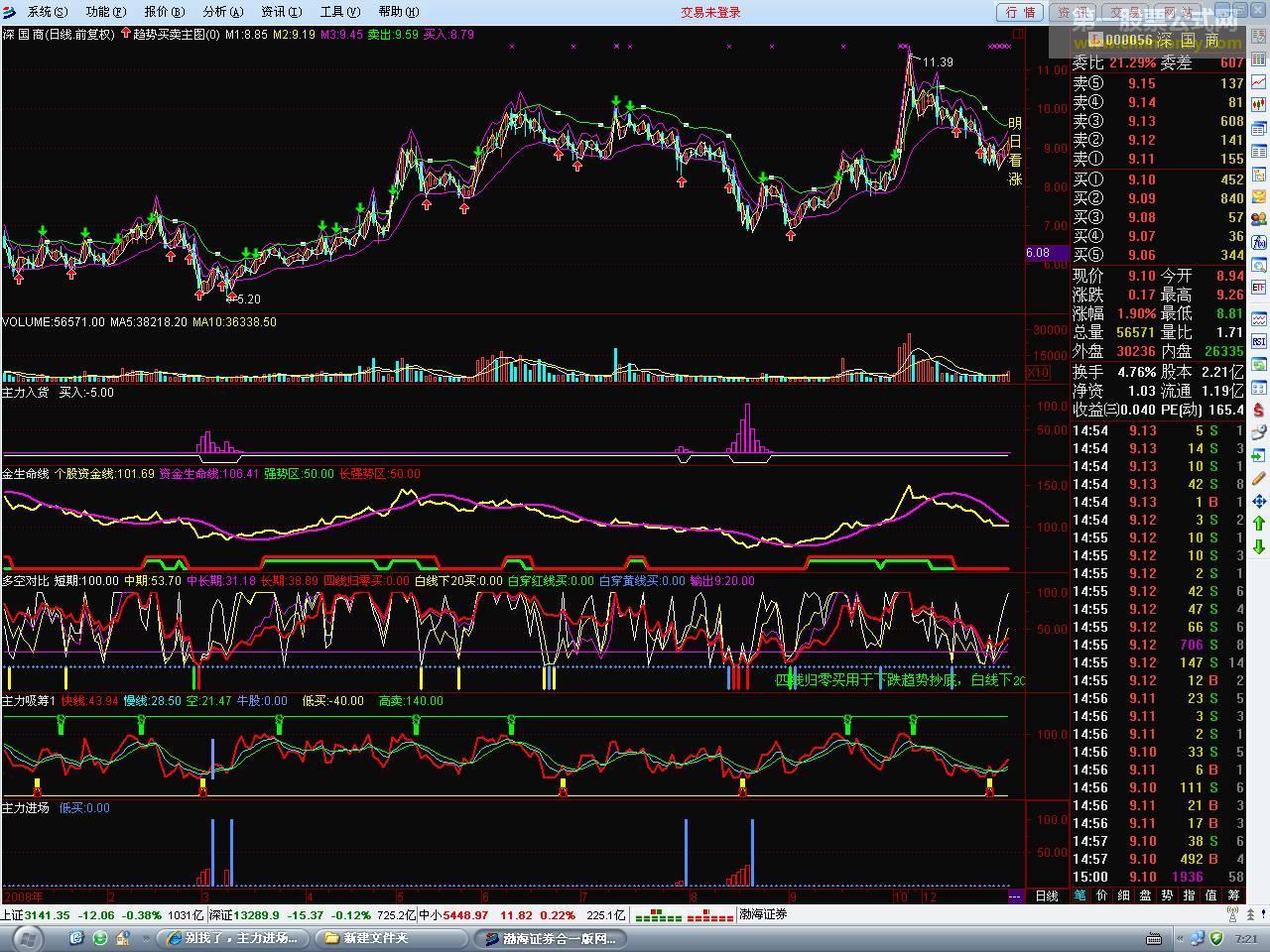Screen dimensions: 1270x952
Task: Open the RSI indicator sidebar icon
Action: [x=1259, y=341]
